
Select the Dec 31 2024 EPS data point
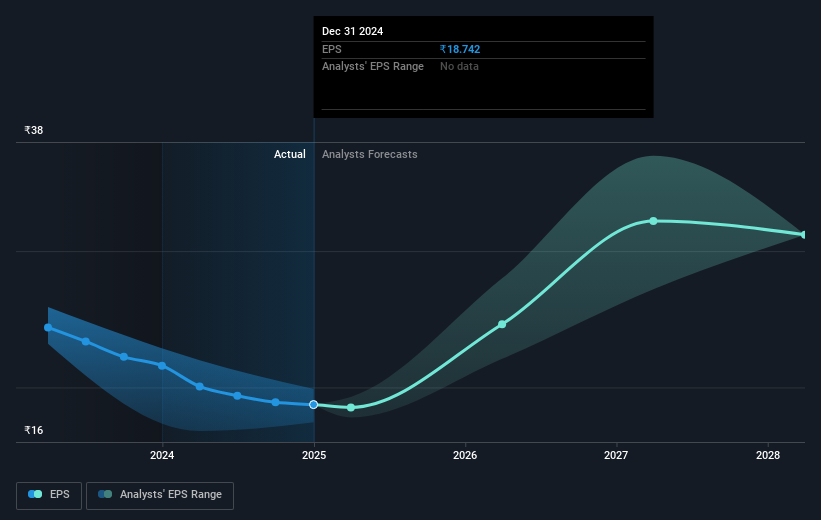point(314,405)
